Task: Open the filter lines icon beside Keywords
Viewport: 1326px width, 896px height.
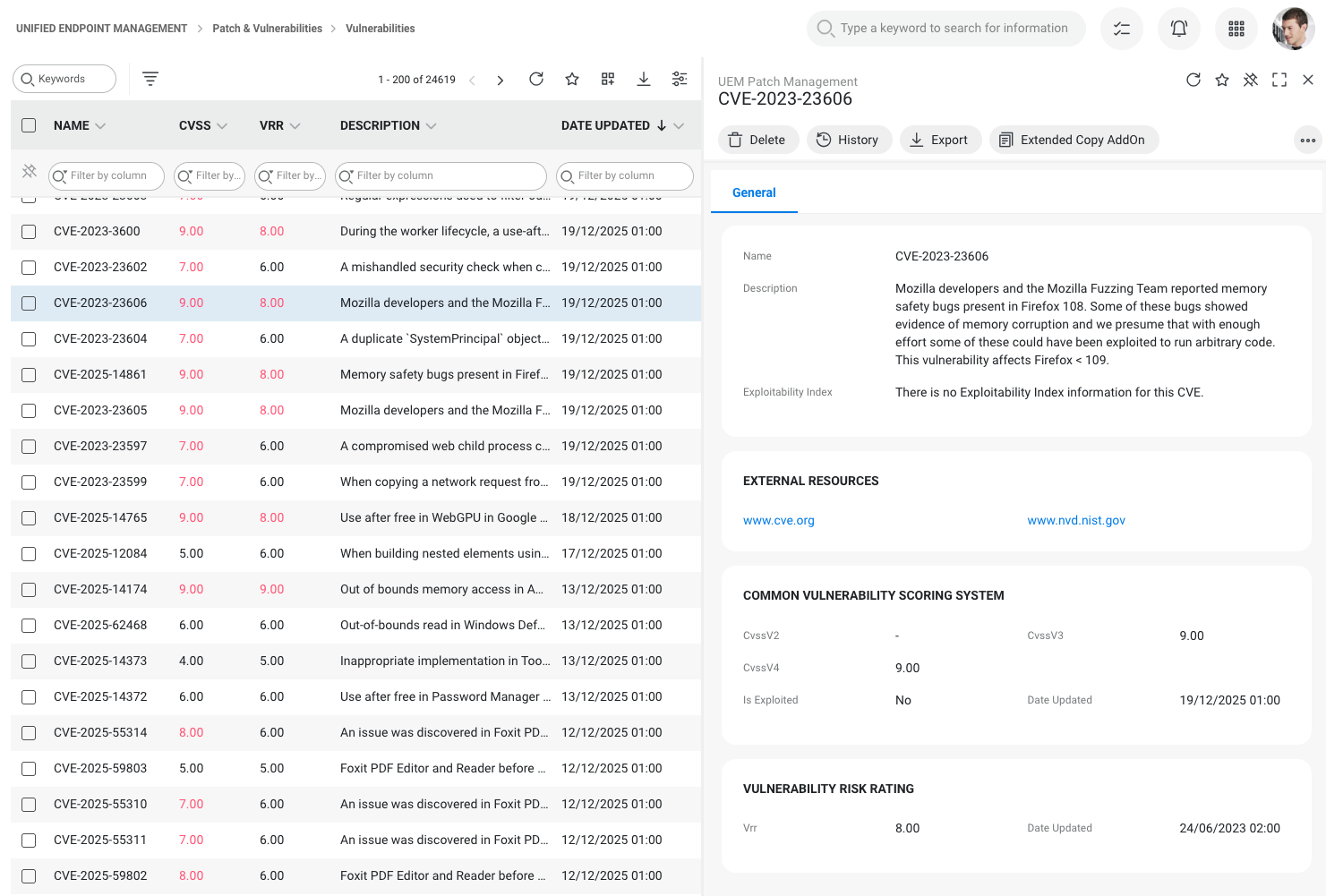Action: tap(150, 79)
